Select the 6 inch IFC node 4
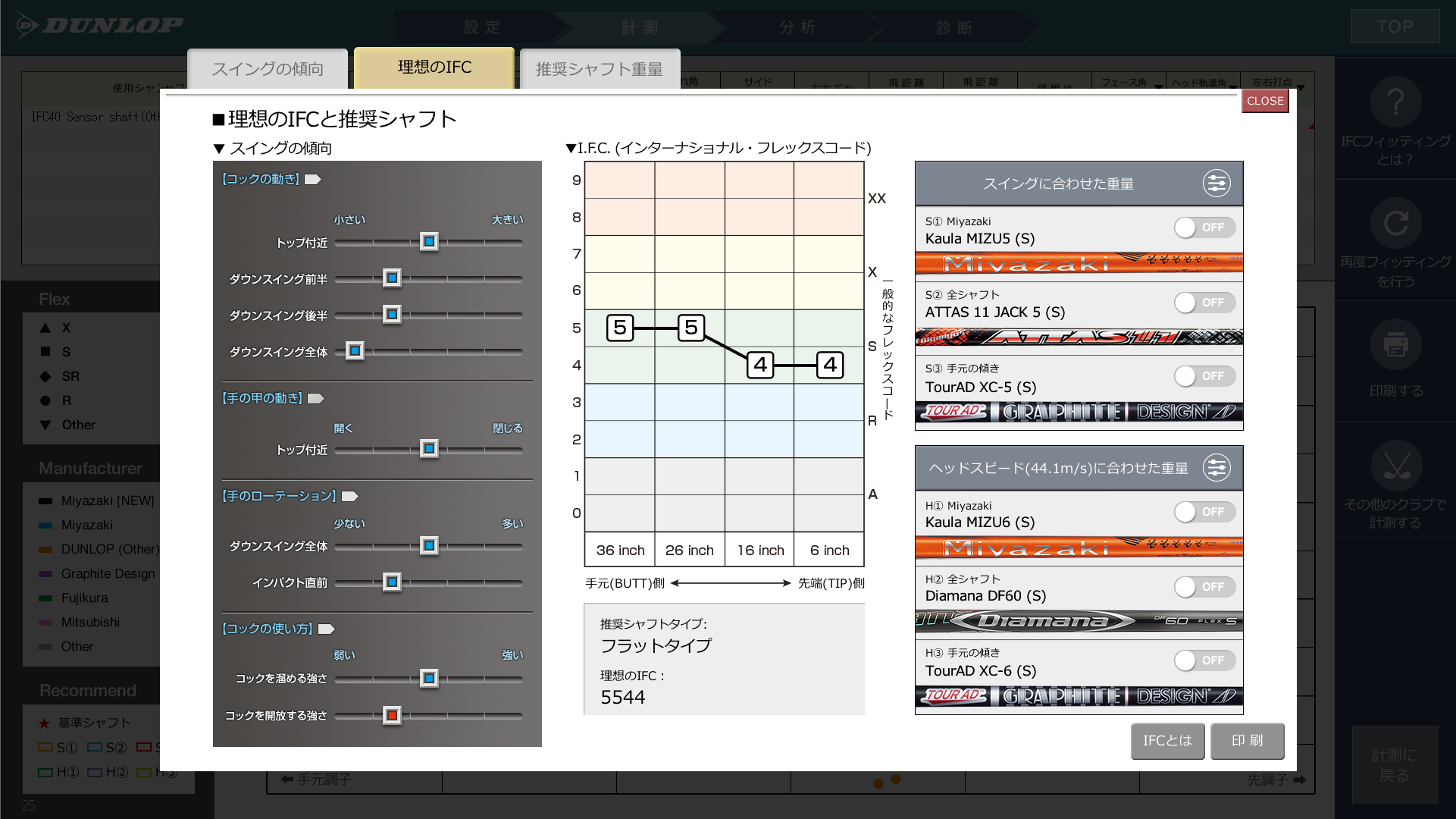This screenshot has height=819, width=1456. (x=830, y=365)
